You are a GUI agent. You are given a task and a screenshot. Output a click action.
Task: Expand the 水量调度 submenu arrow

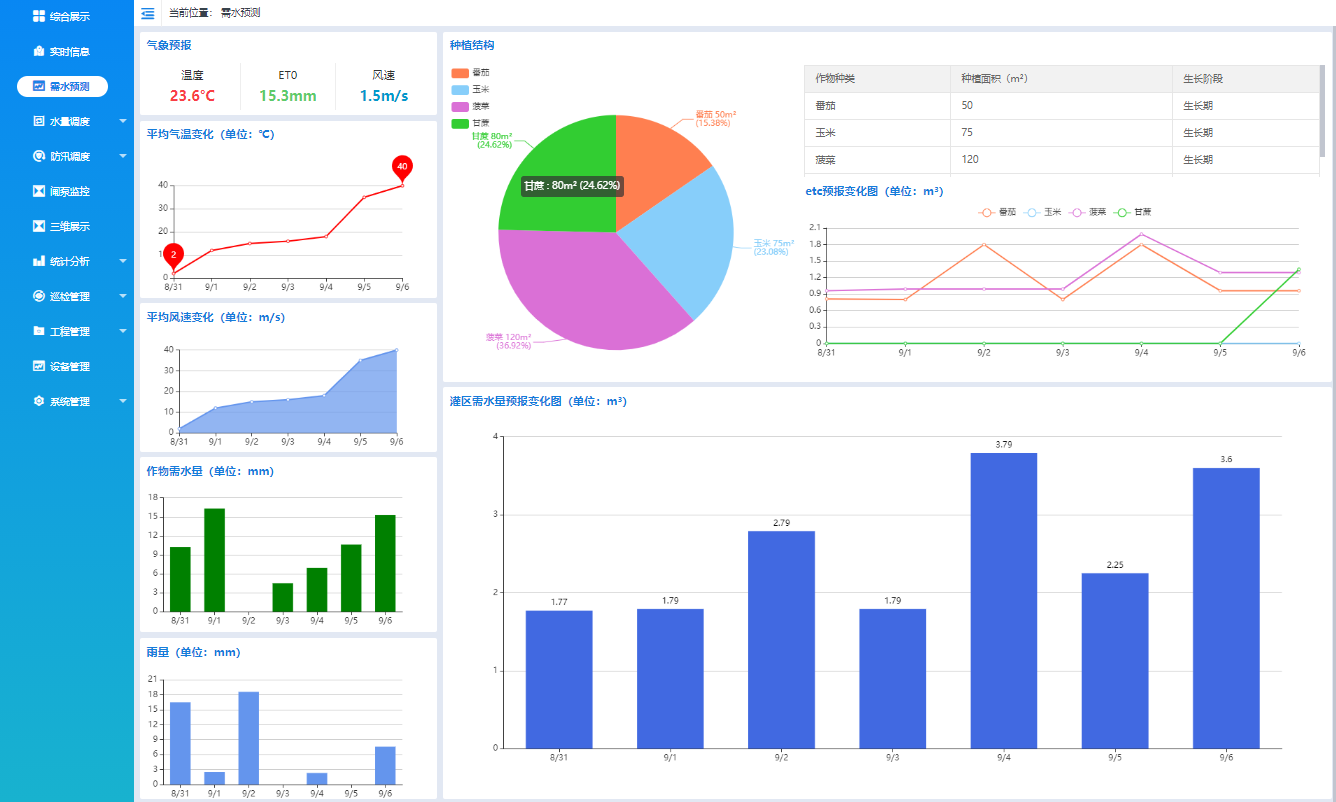pyautogui.click(x=123, y=121)
